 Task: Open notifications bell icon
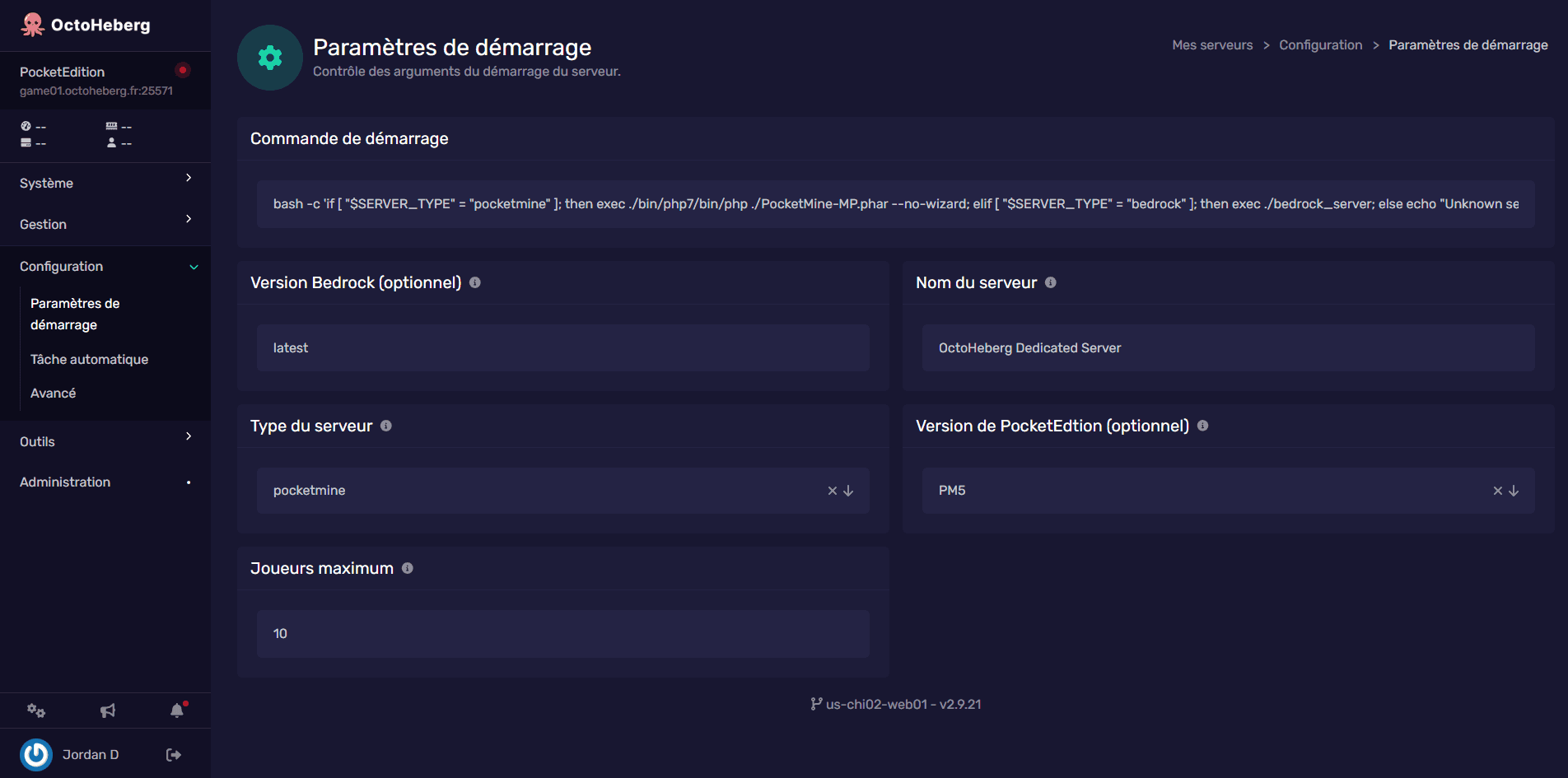[x=177, y=710]
